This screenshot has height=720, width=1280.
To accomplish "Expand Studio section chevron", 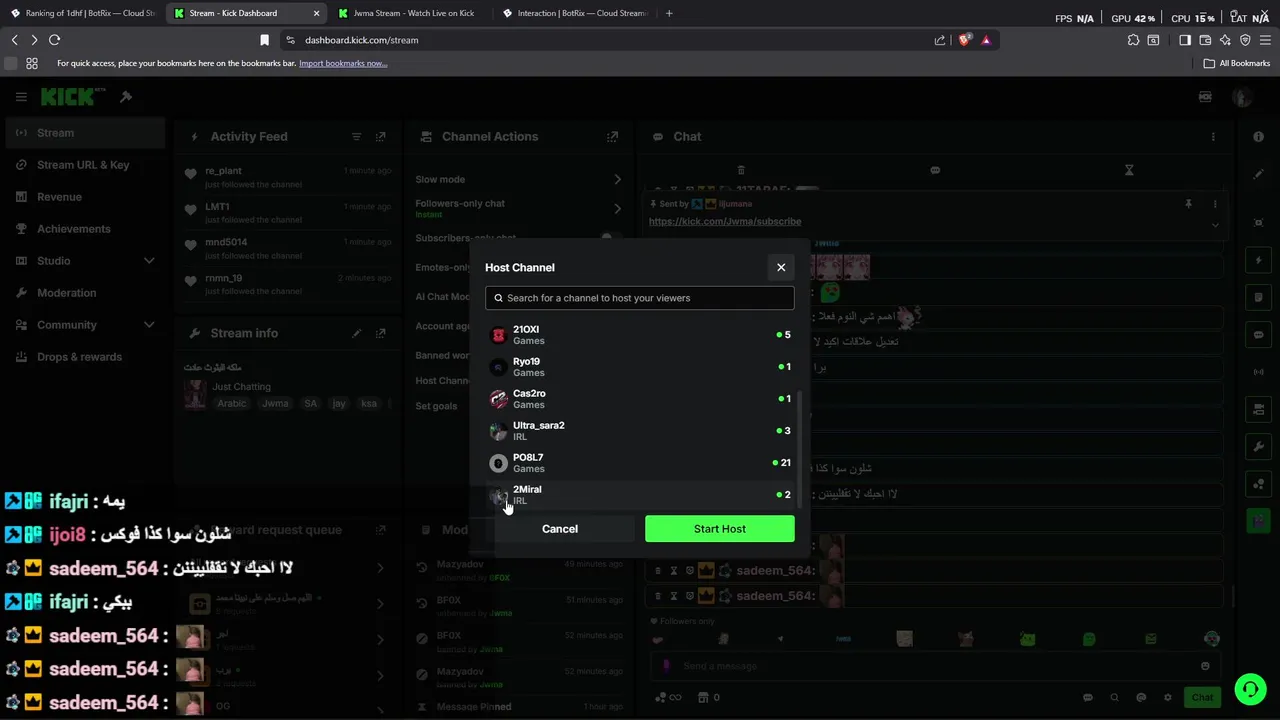I will click(x=149, y=261).
